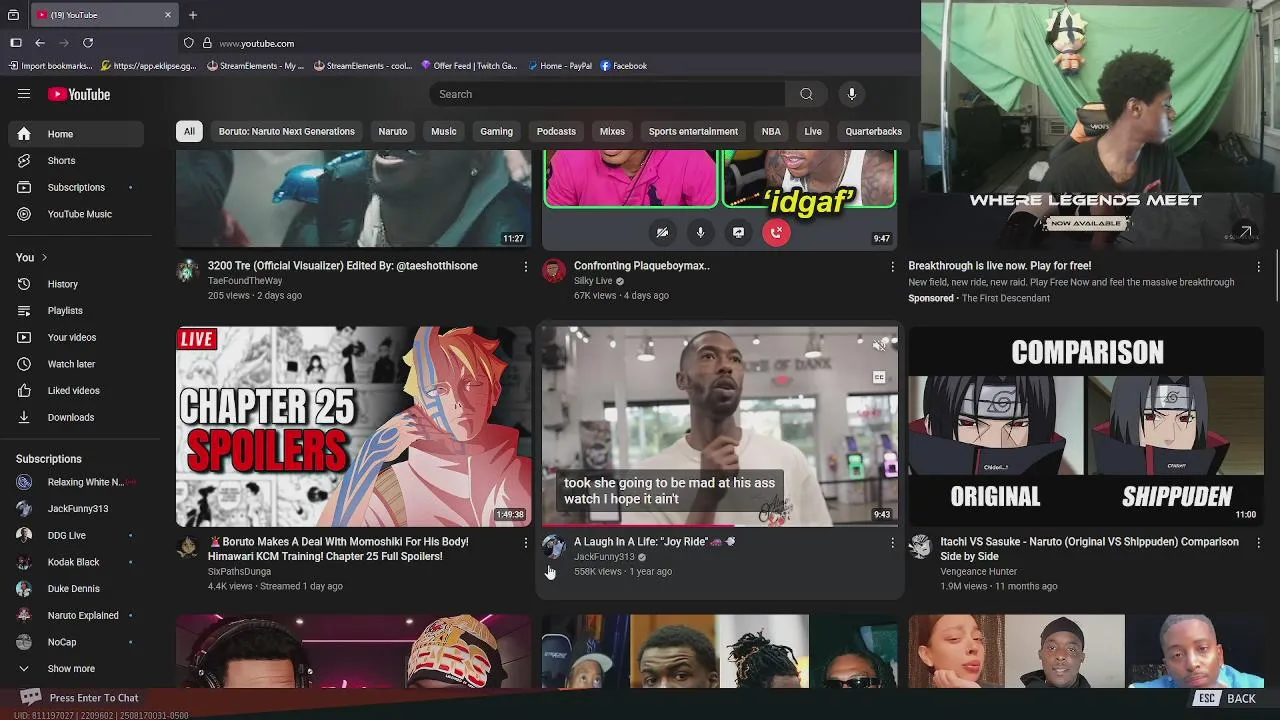1280x720 pixels.
Task: Seek the Joy Ride preview progress bar
Action: [720, 525]
